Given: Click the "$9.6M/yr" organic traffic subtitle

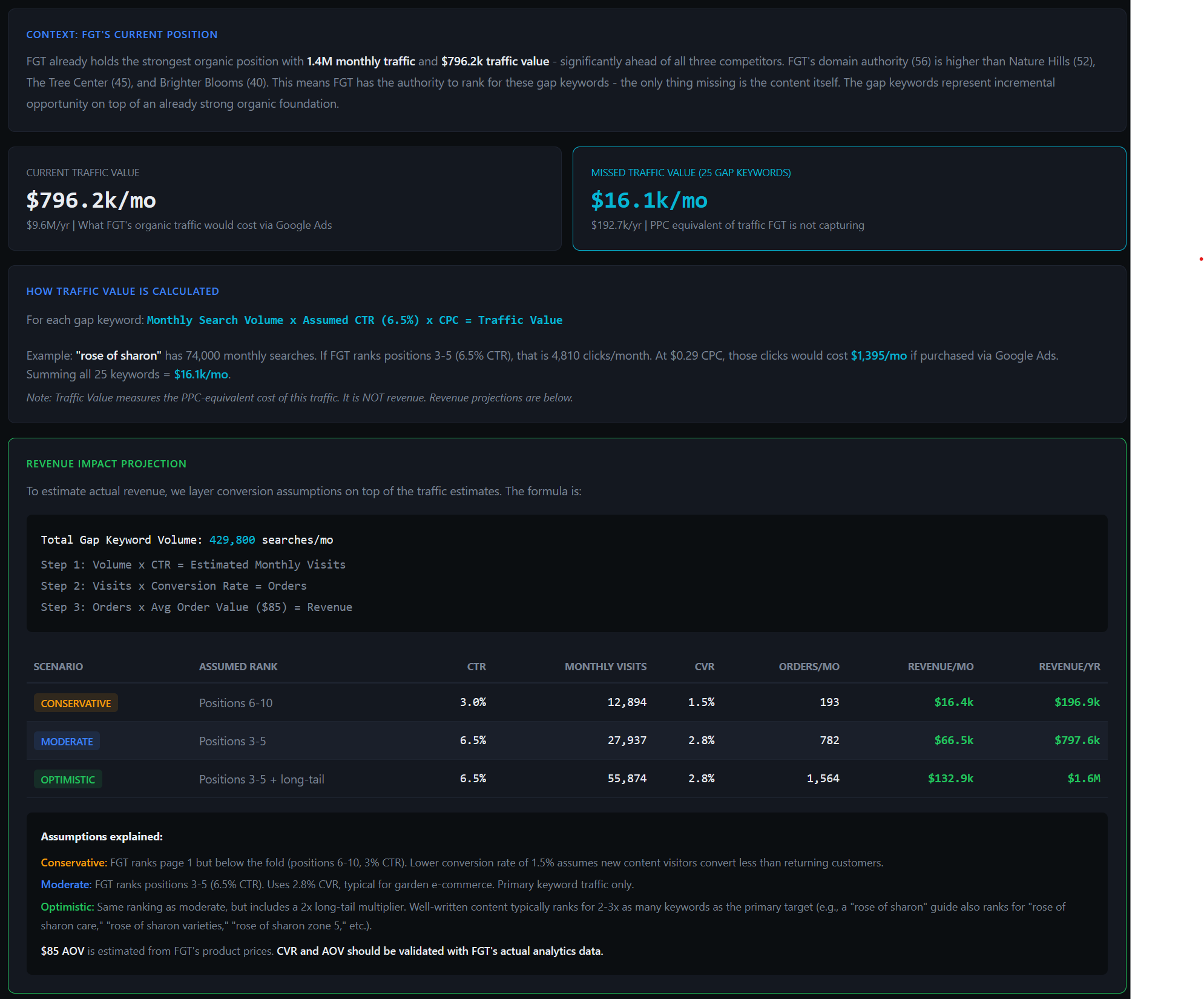Looking at the screenshot, I should pyautogui.click(x=179, y=225).
